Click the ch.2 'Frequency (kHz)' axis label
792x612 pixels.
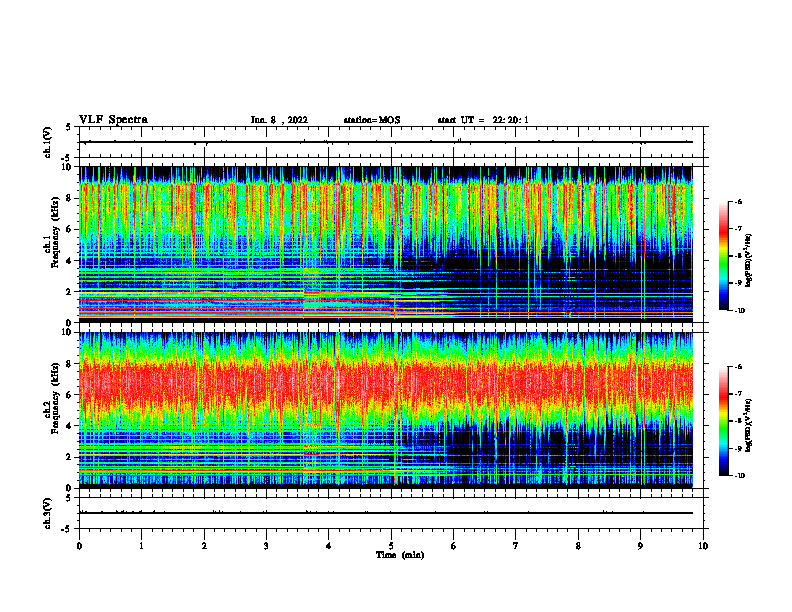pos(55,398)
